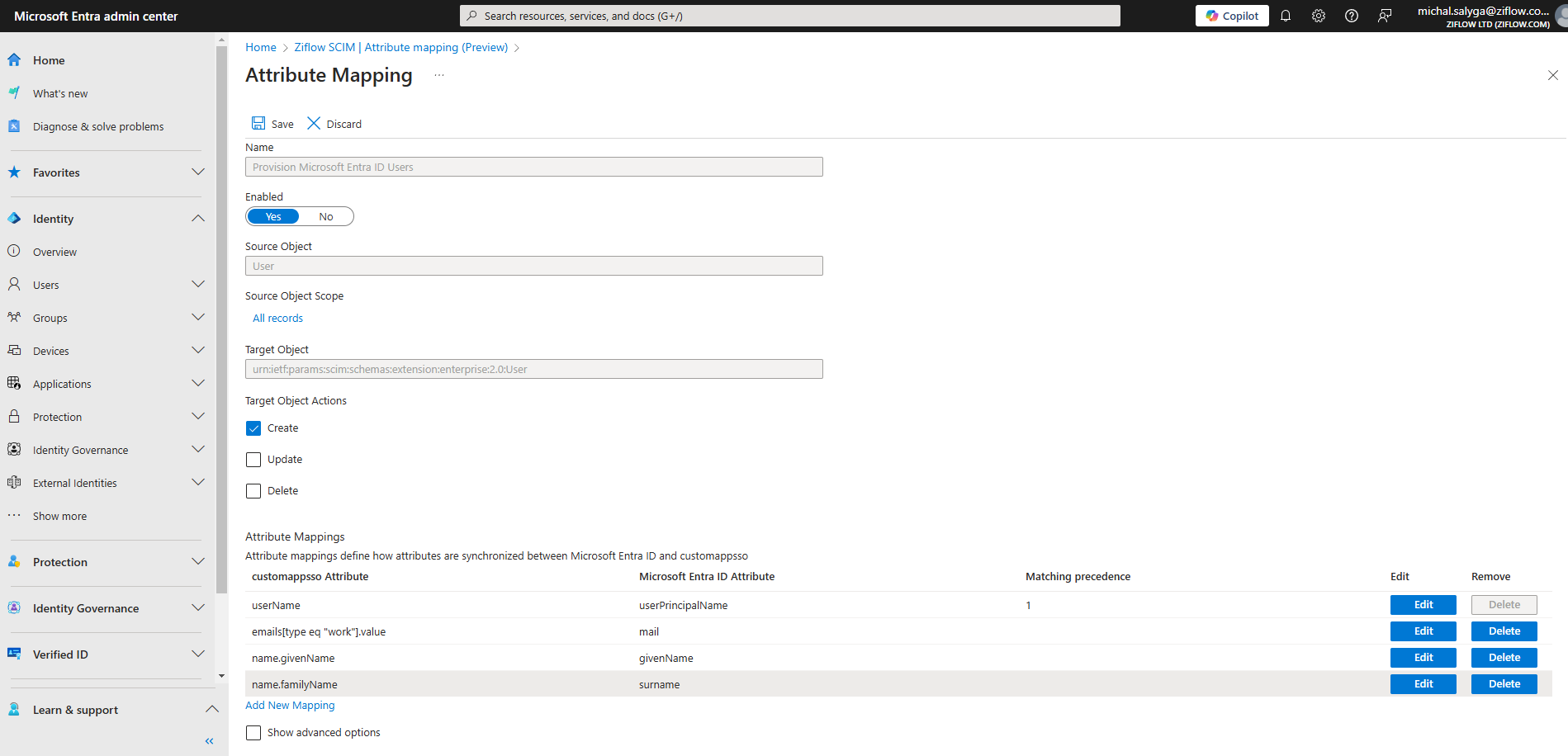Collapse the Identity section chevron
The height and width of the screenshot is (756, 1568).
(x=198, y=219)
